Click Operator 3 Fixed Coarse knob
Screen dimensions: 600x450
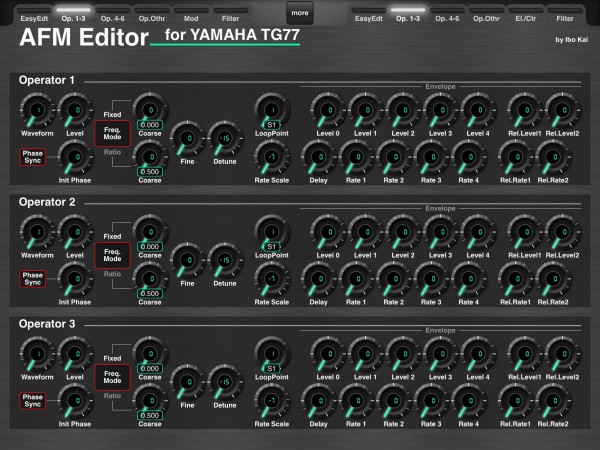(150, 354)
